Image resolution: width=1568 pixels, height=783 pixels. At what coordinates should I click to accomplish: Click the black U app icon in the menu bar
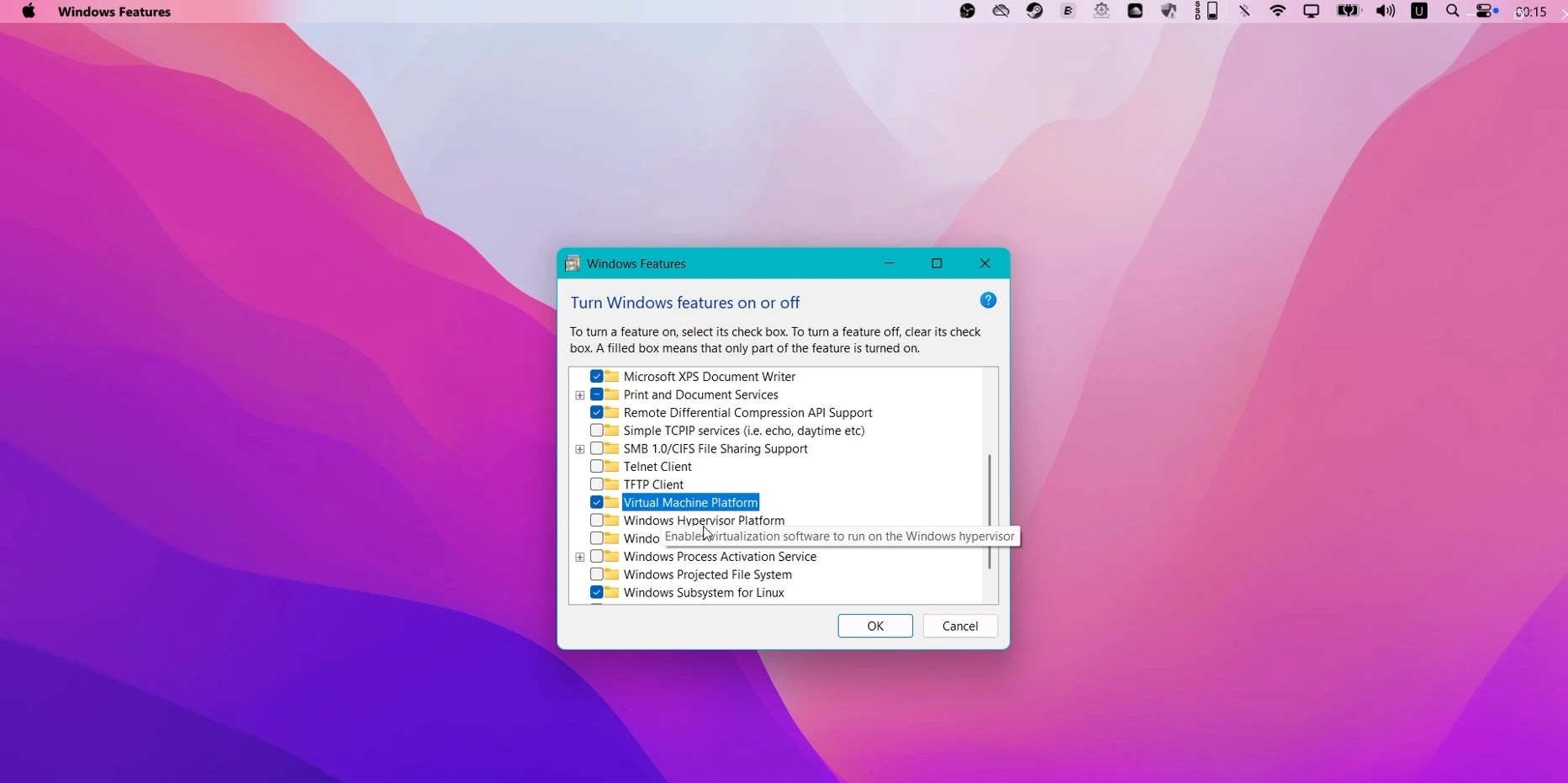1419,12
